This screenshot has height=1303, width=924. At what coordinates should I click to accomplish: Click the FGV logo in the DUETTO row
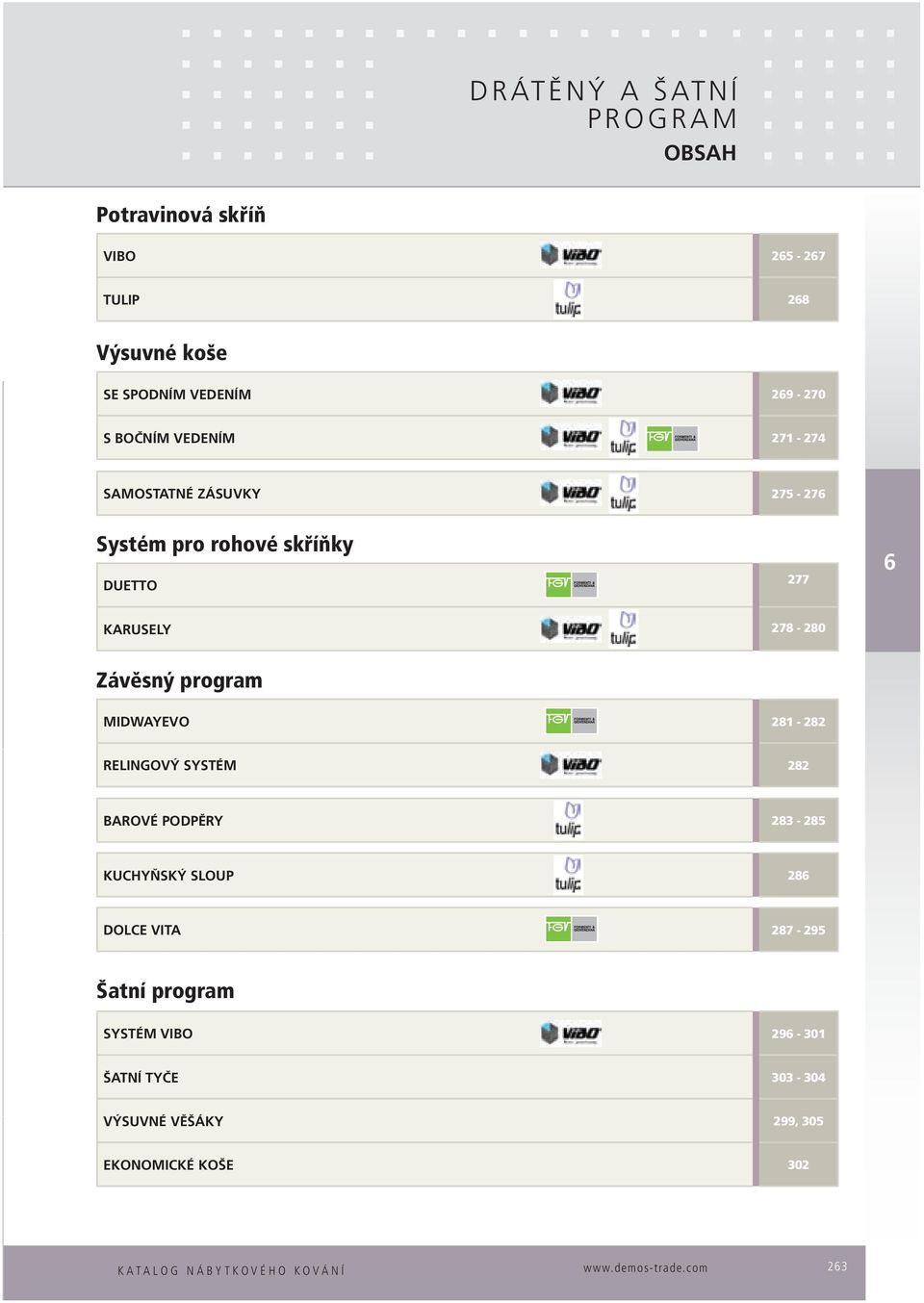pos(572,584)
